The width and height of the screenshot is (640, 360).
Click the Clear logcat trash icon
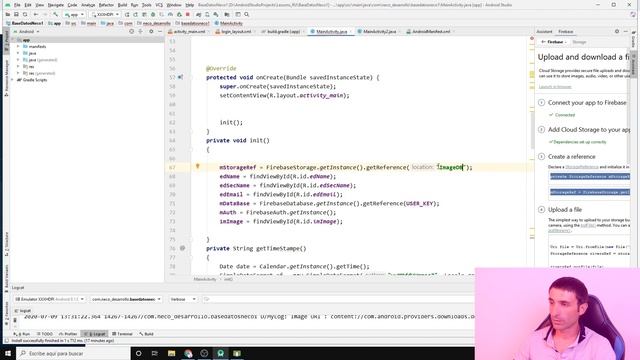(x=15, y=320)
